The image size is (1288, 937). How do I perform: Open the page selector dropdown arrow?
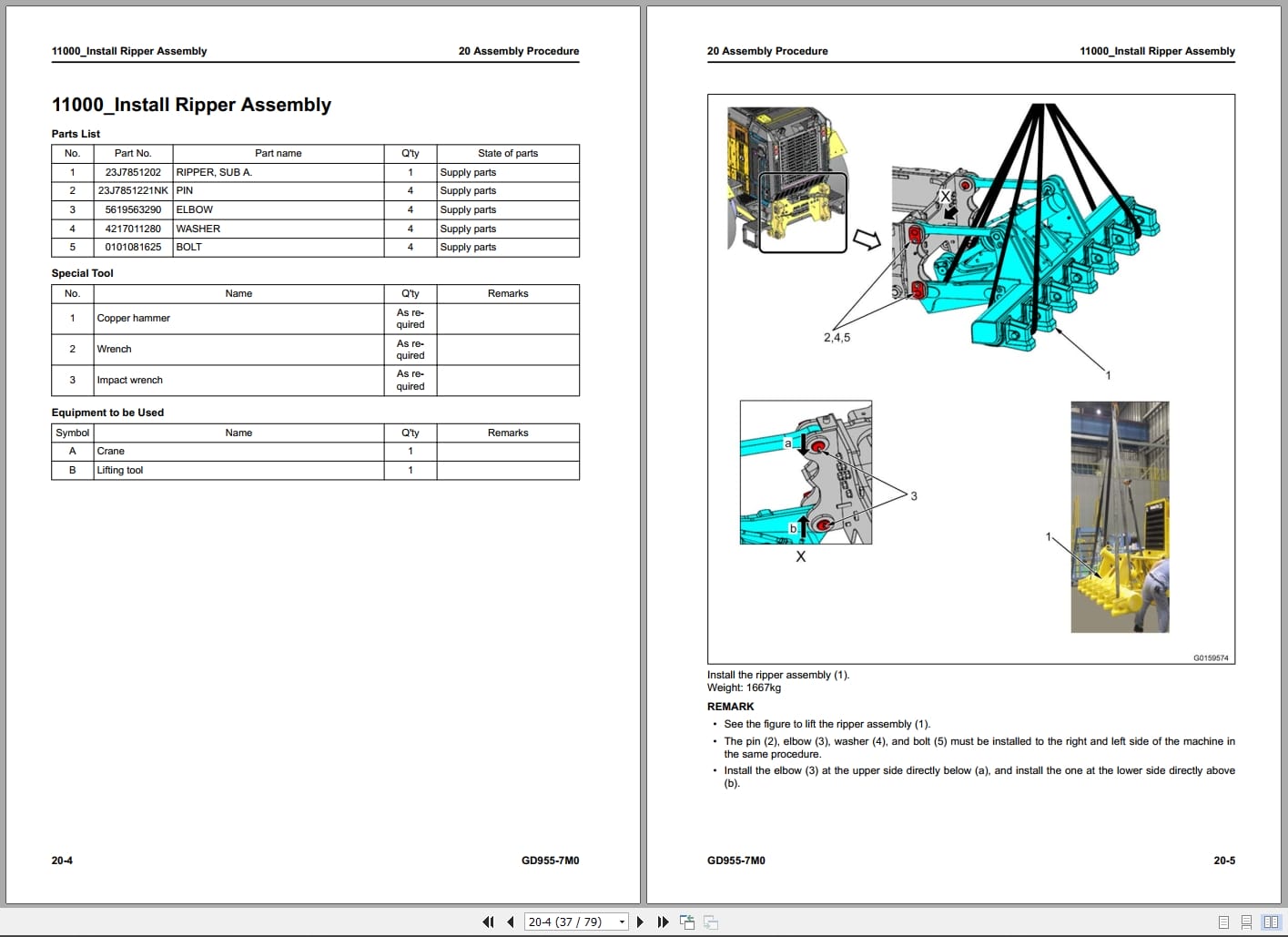click(622, 922)
